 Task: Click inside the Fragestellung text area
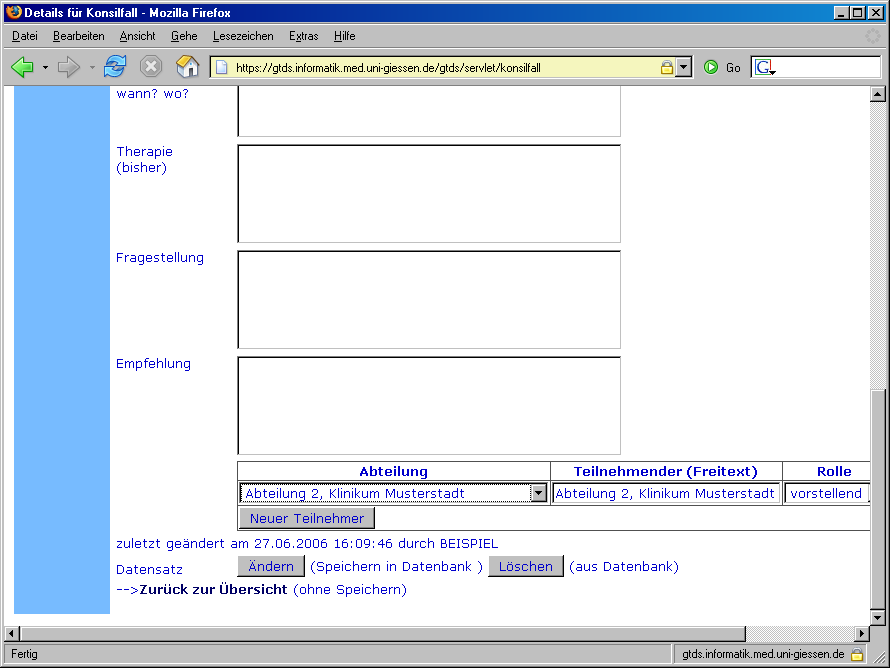click(x=428, y=299)
